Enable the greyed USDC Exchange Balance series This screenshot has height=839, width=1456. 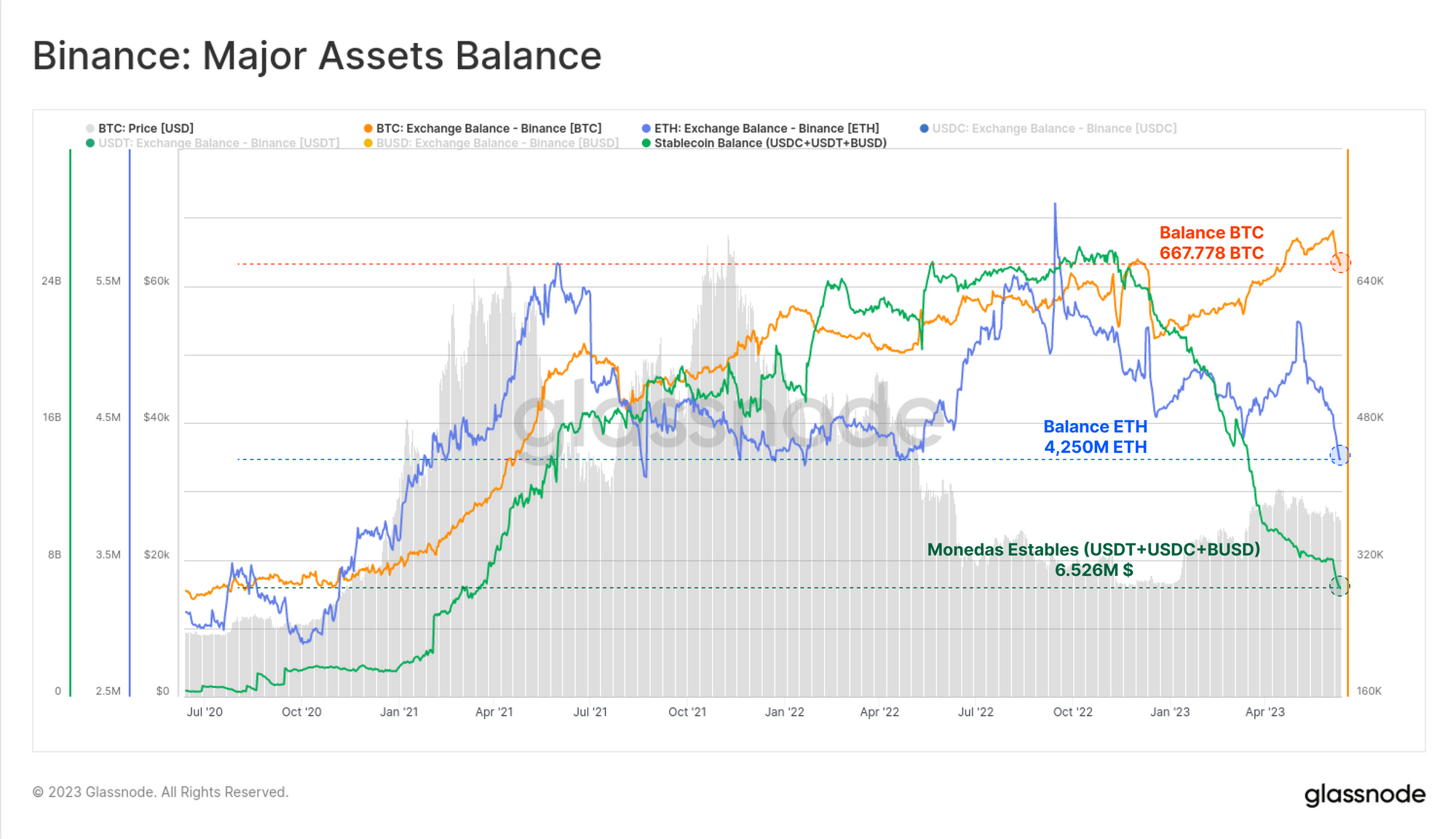coord(1053,128)
